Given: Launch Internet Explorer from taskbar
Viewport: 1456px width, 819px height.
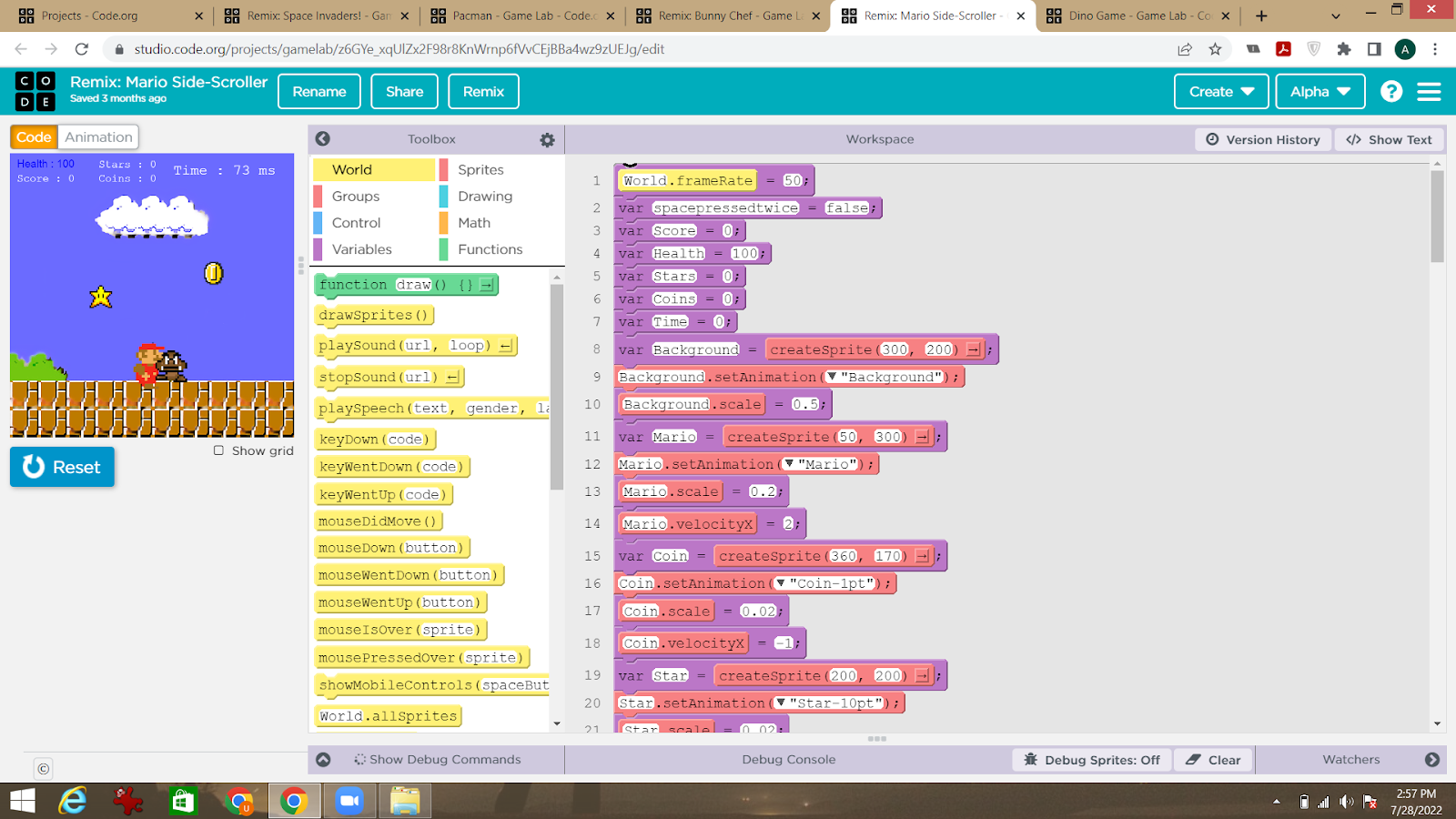Looking at the screenshot, I should click(x=73, y=801).
